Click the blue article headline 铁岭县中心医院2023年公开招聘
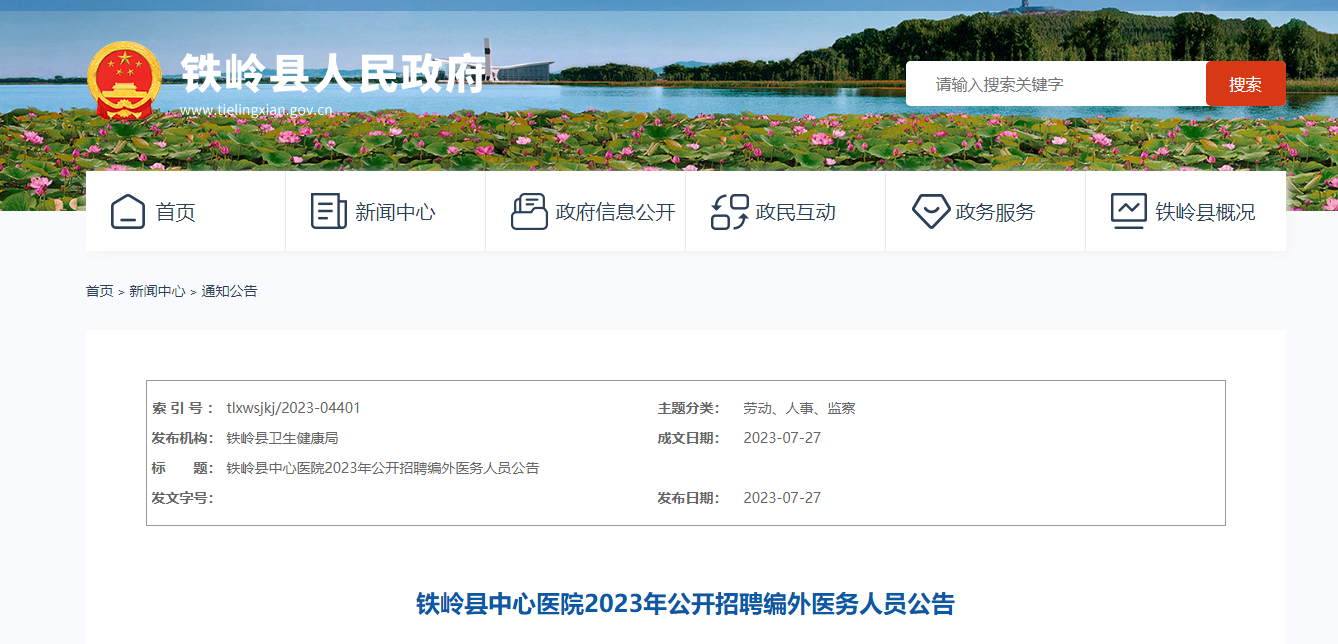Image resolution: width=1338 pixels, height=644 pixels. click(x=685, y=604)
